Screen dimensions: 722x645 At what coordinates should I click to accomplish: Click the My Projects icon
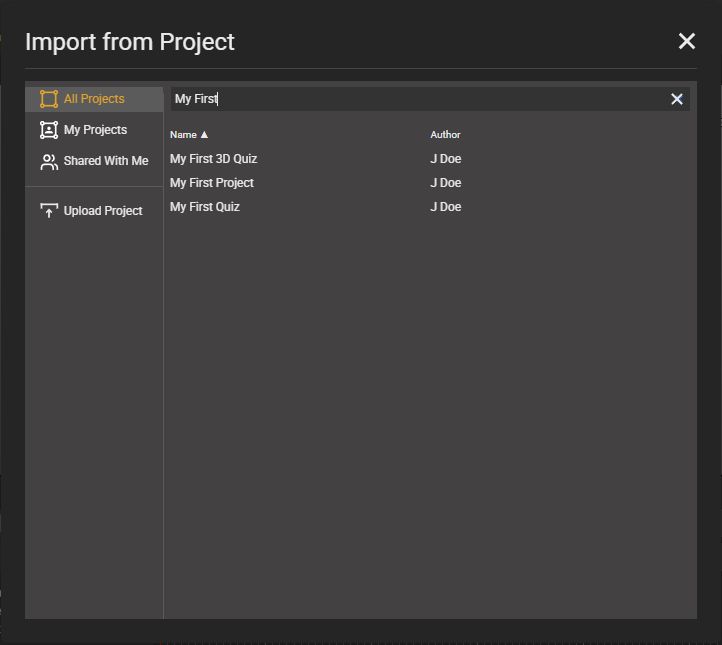point(49,130)
